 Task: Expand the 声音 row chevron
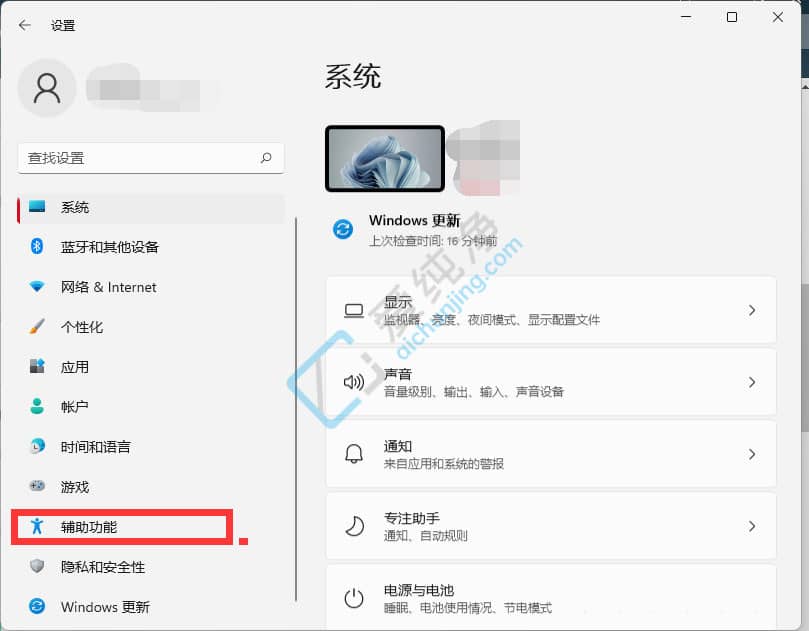point(752,382)
